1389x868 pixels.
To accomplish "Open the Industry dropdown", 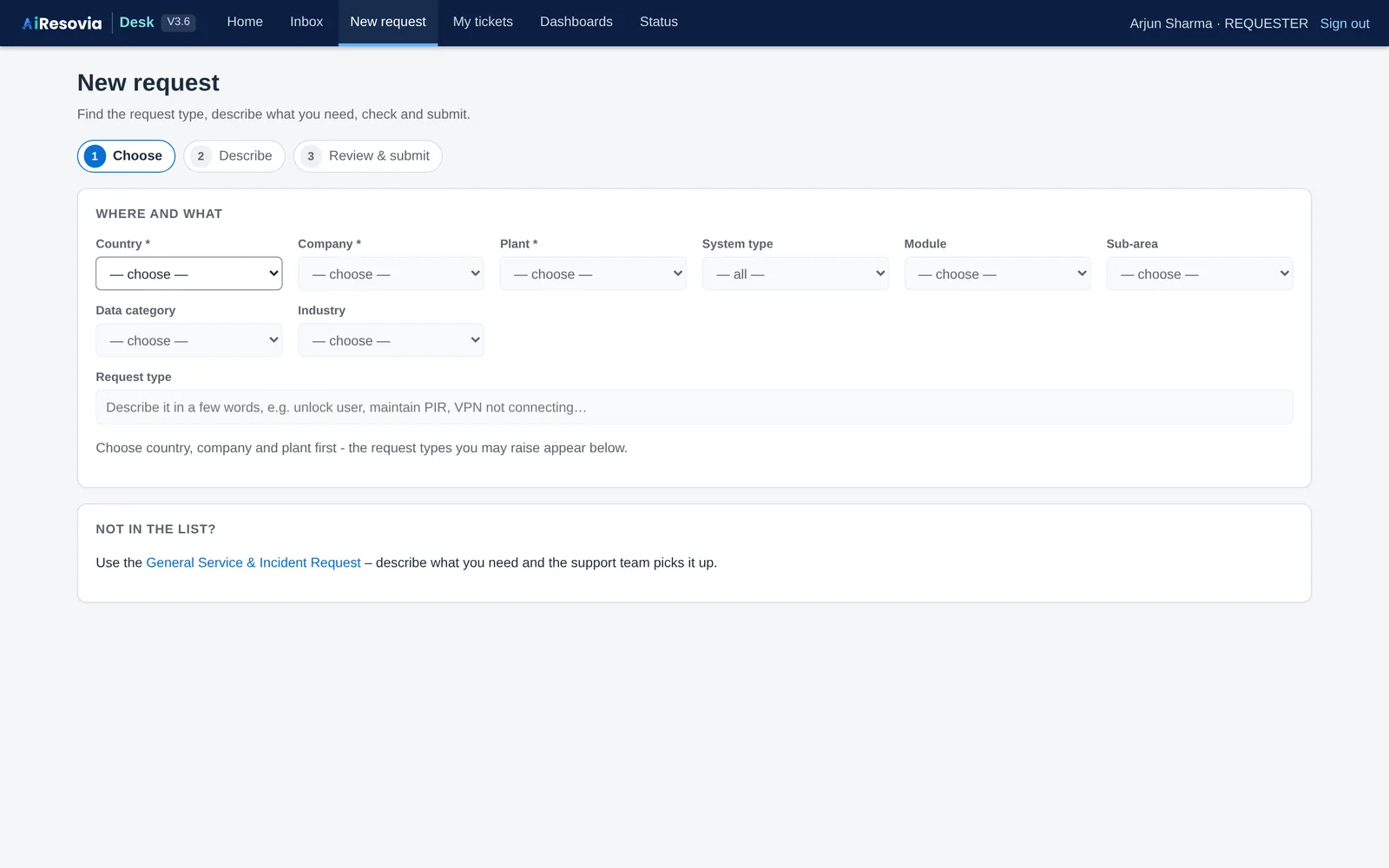I will [391, 340].
